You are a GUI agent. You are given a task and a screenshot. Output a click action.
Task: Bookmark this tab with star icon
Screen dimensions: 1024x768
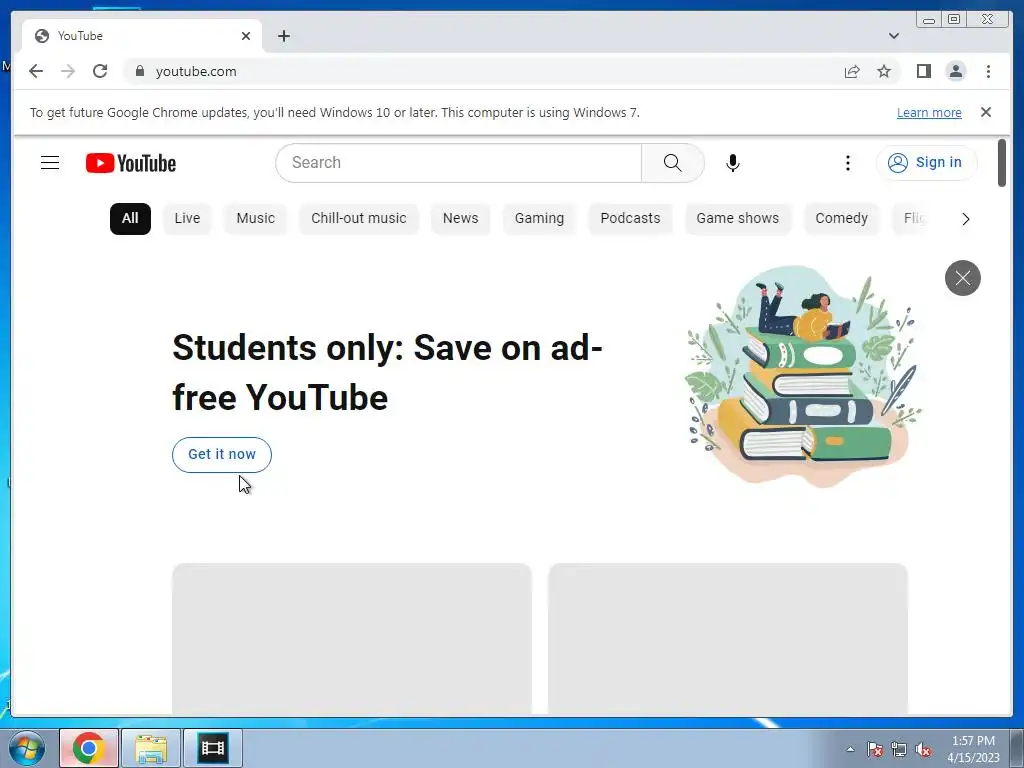point(884,71)
